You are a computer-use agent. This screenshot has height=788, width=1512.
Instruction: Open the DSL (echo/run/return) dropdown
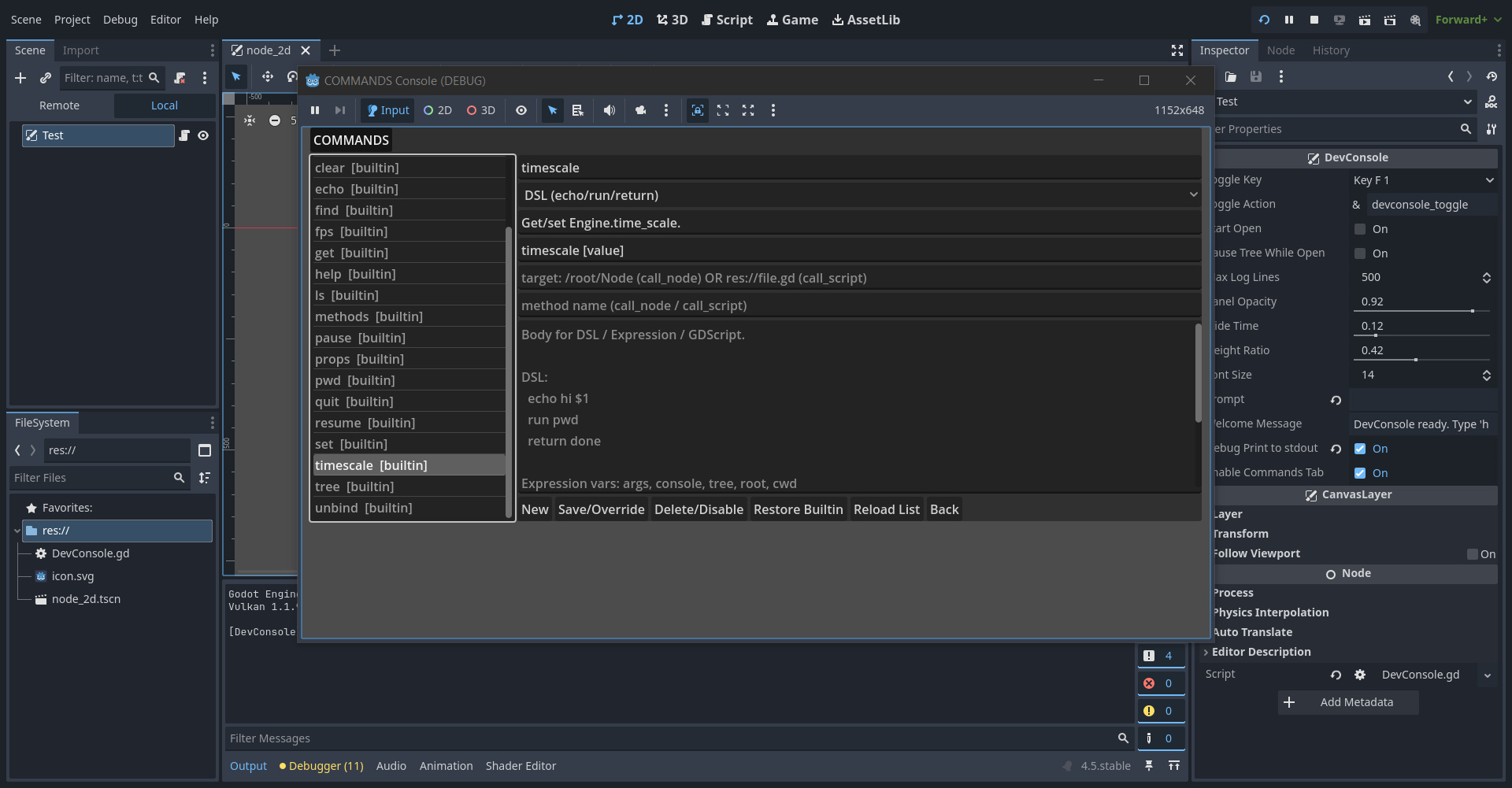[859, 195]
